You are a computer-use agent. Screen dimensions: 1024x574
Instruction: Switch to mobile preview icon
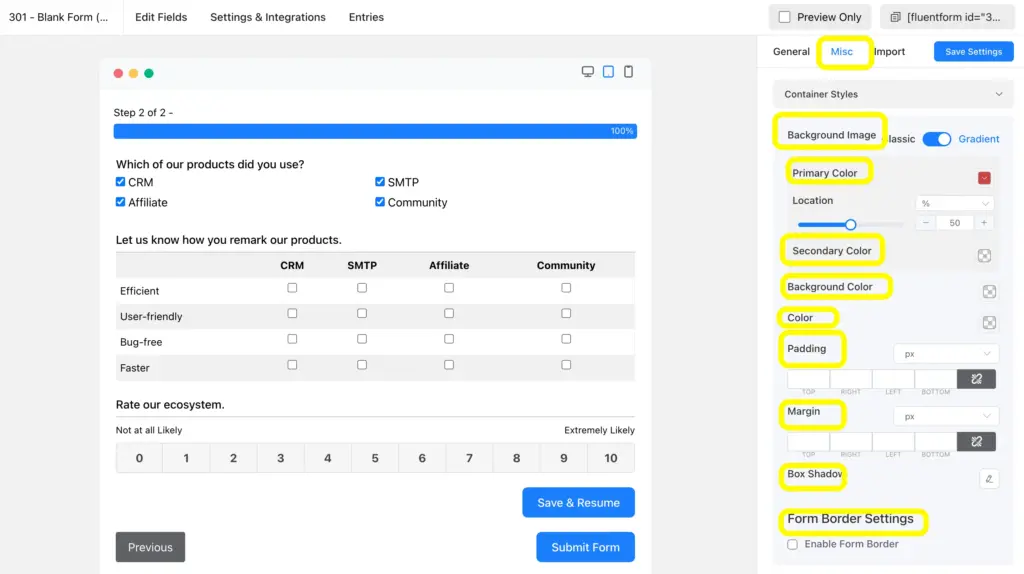click(628, 72)
